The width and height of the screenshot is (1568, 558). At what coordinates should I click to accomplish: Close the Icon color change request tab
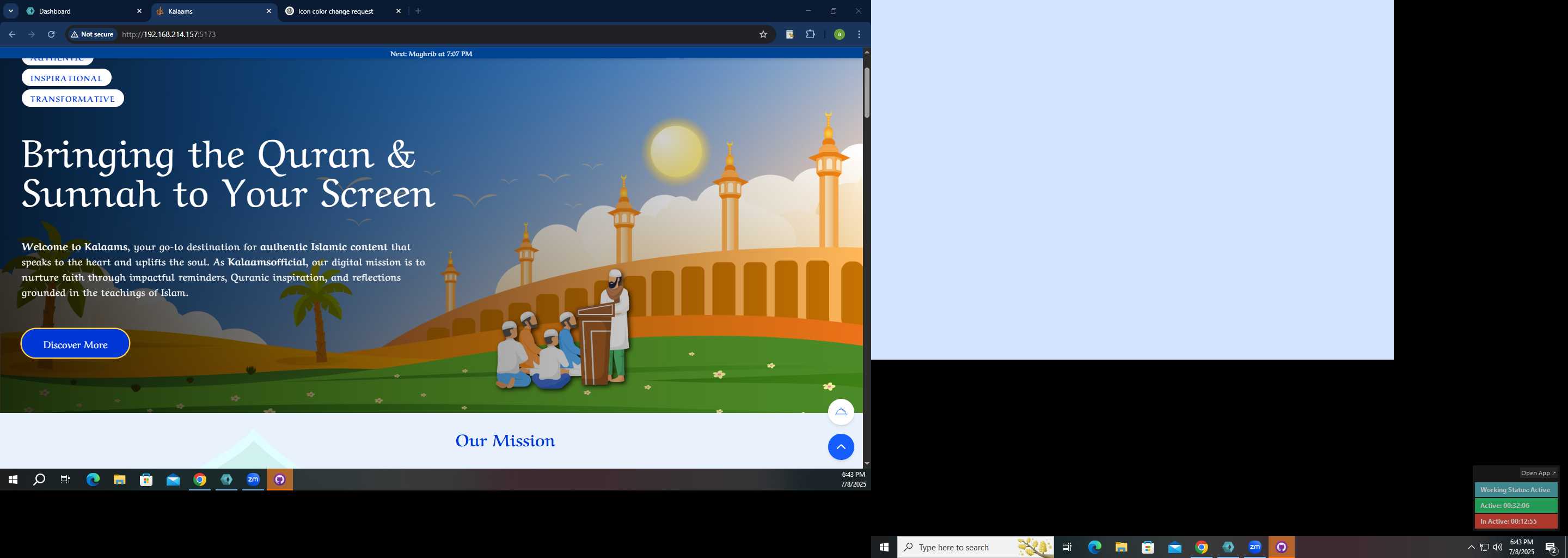[x=399, y=11]
